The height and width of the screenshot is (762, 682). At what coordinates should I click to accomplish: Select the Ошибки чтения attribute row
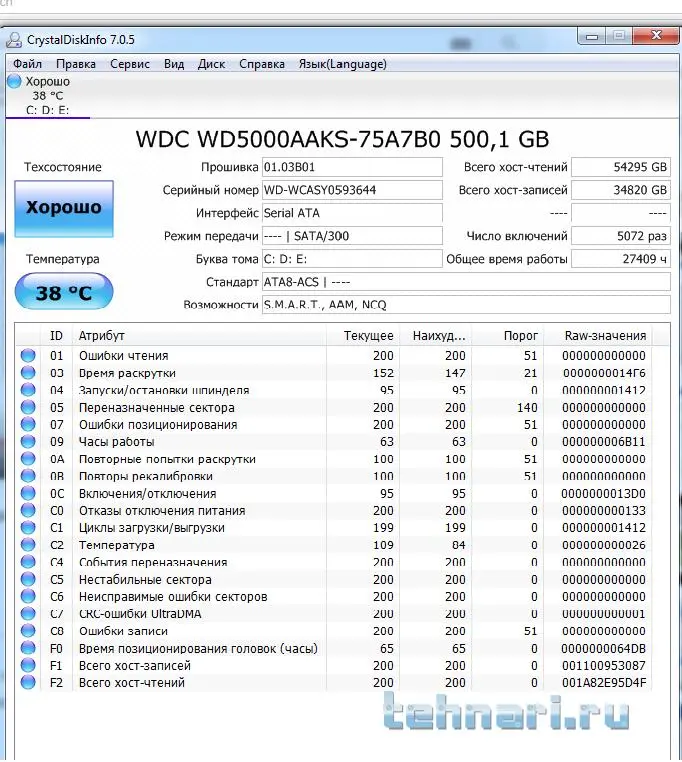tap(335, 356)
